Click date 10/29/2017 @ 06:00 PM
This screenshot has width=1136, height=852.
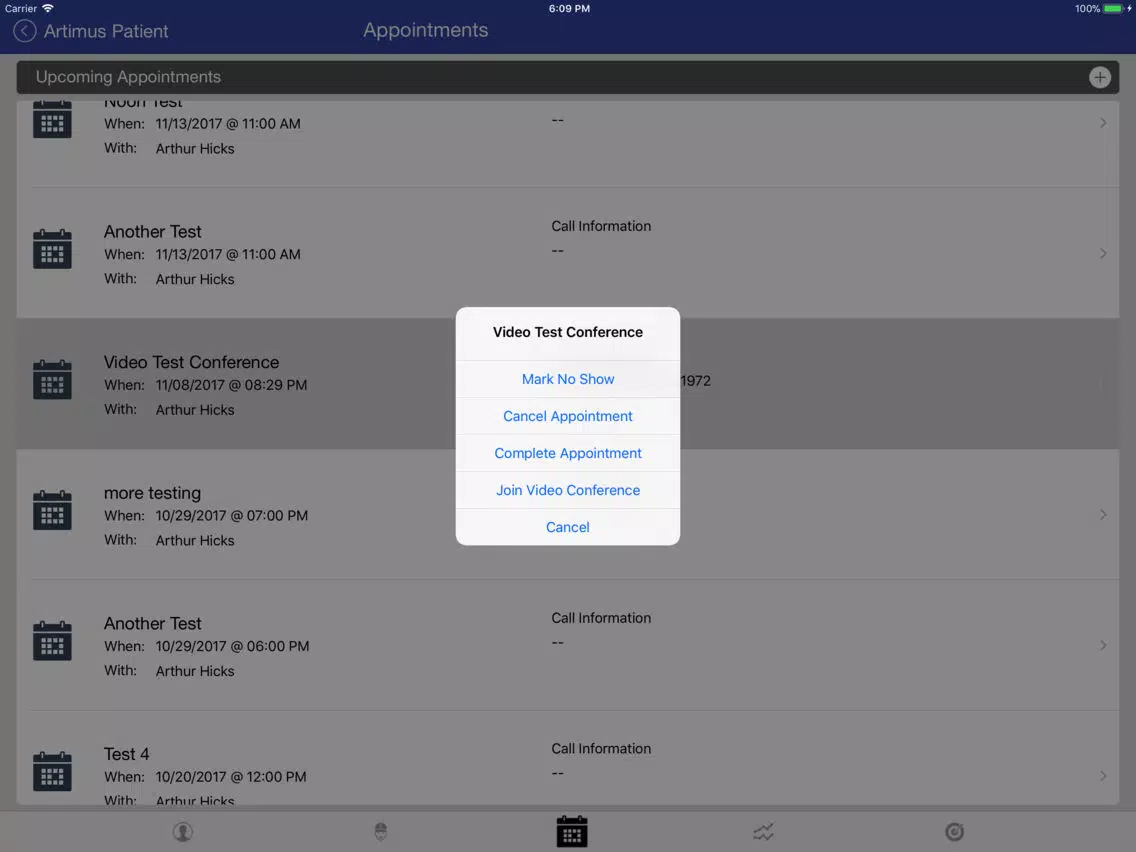pyautogui.click(x=233, y=646)
